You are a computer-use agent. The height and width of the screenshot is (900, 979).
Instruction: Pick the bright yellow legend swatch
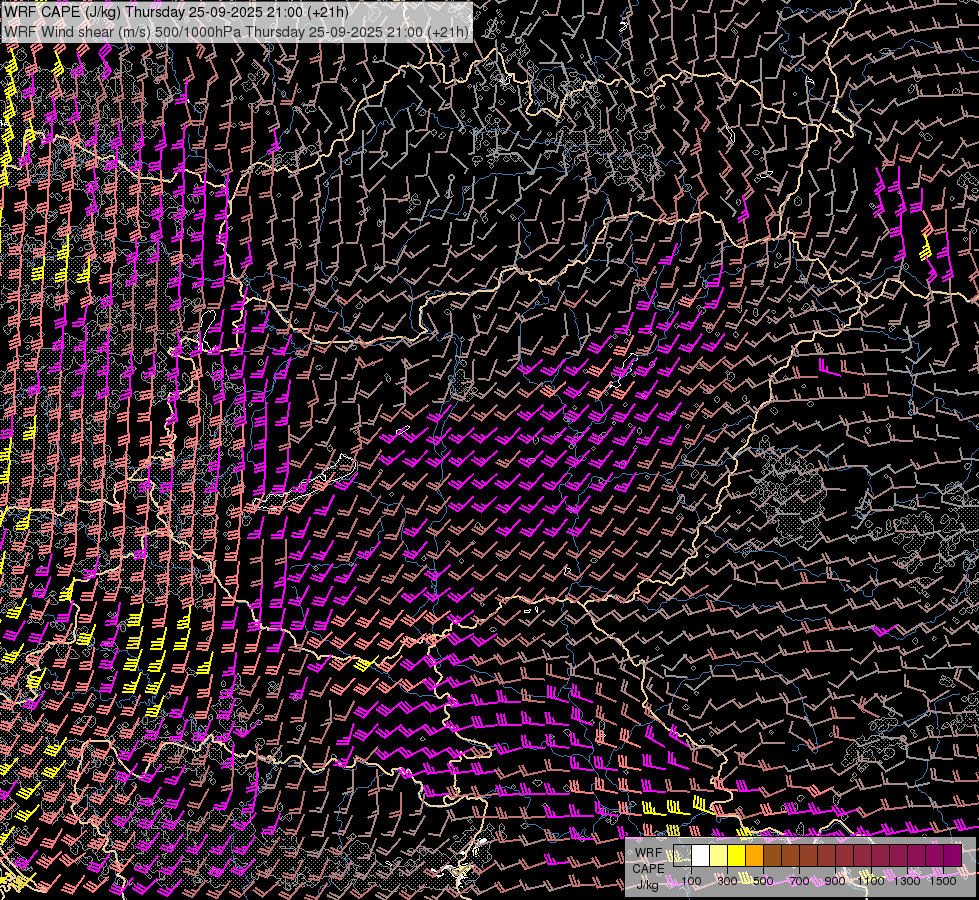(736, 855)
